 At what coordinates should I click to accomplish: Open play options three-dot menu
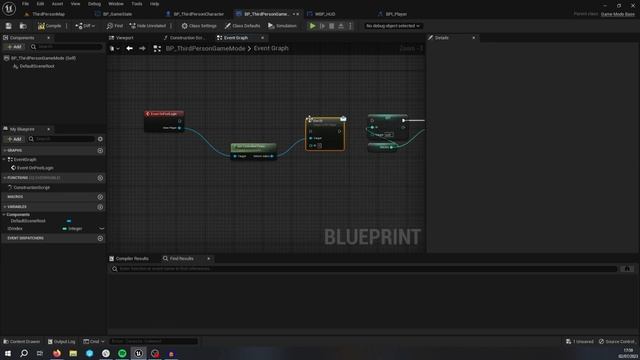tap(350, 26)
